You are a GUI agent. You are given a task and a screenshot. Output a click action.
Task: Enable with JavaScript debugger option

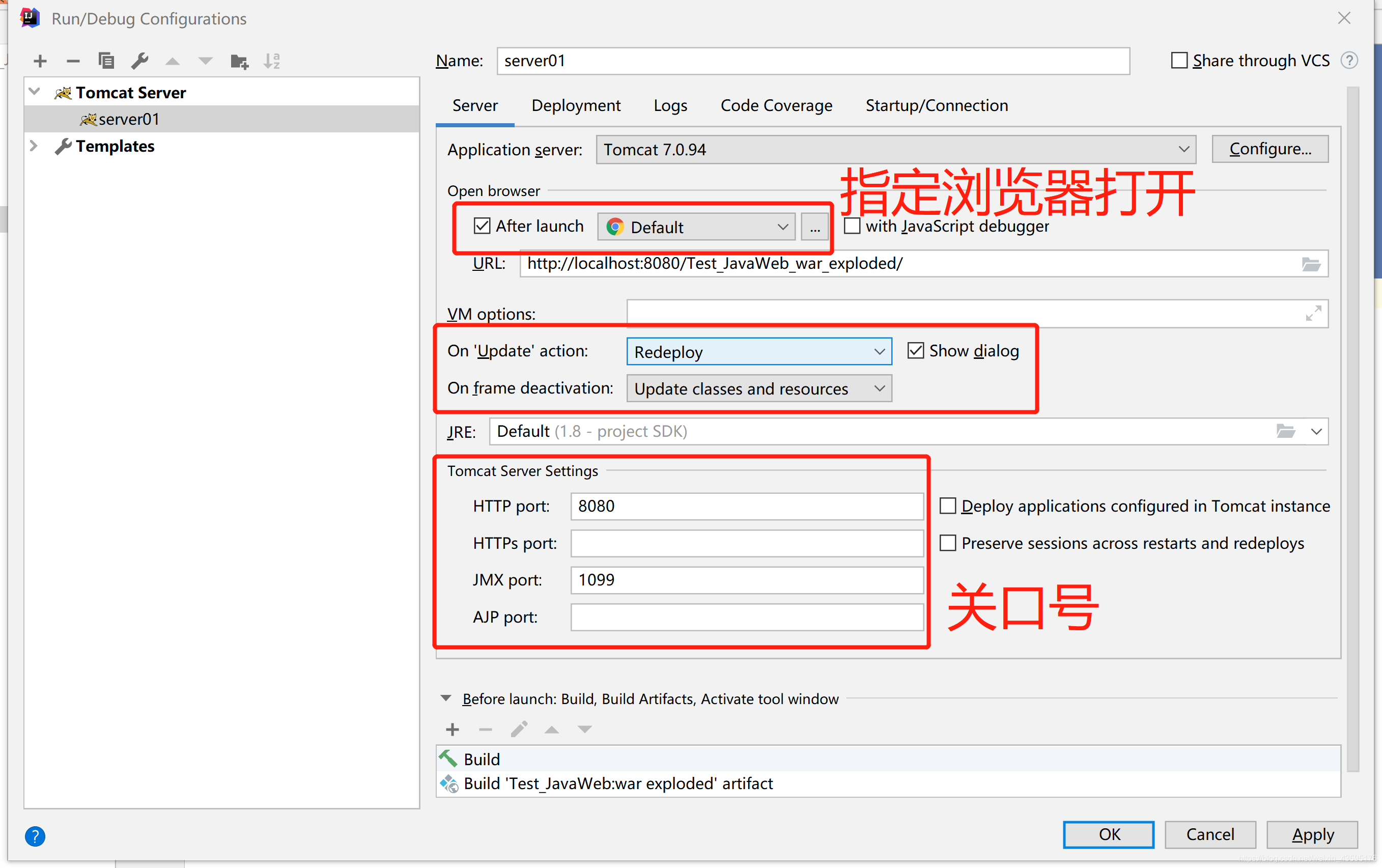852,226
